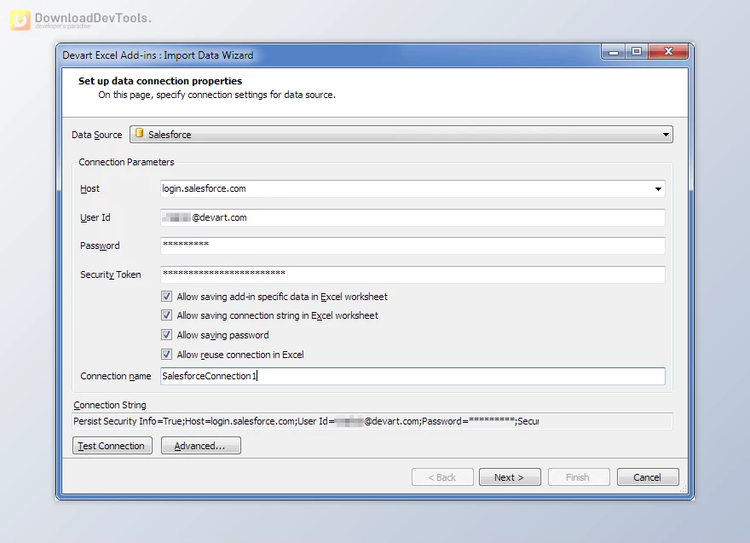Click the 'Security Token' label

110,275
